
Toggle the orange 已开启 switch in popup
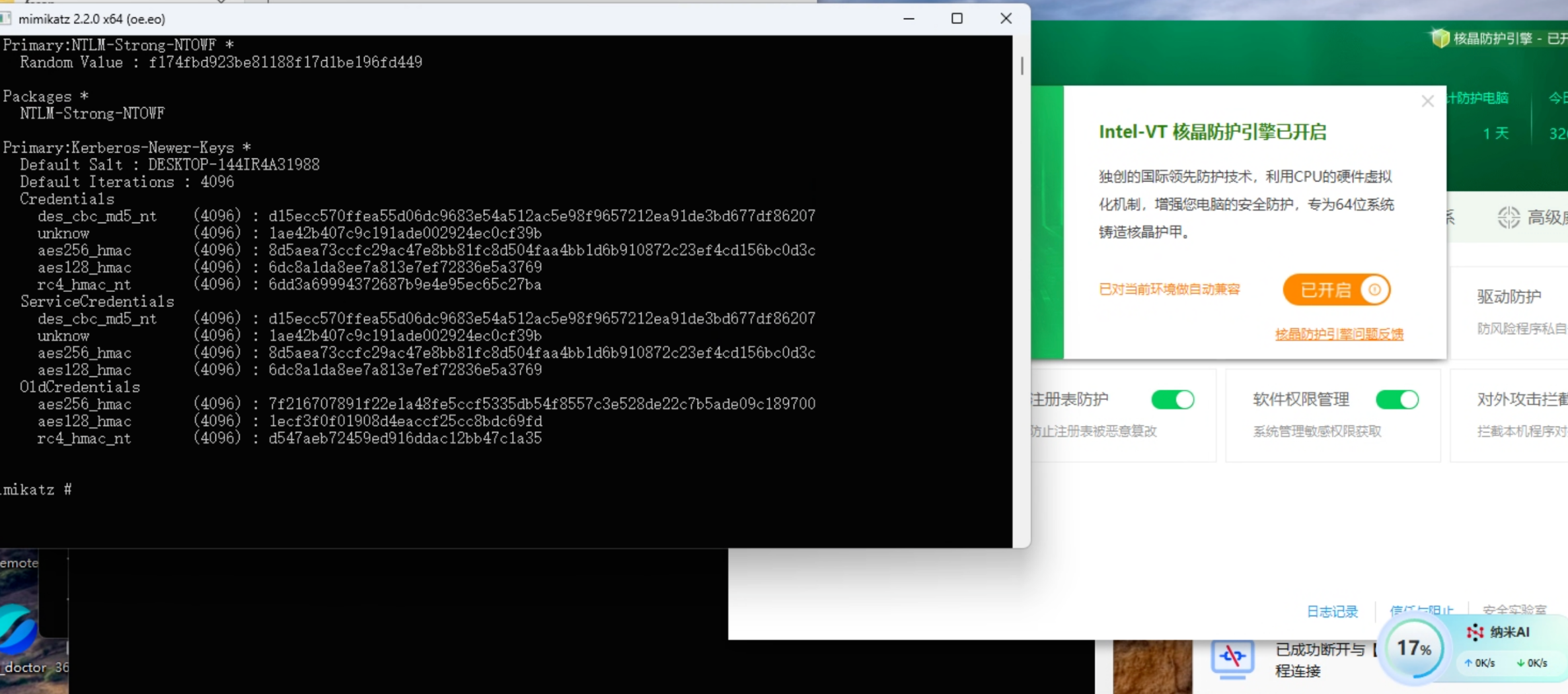pyautogui.click(x=1336, y=289)
